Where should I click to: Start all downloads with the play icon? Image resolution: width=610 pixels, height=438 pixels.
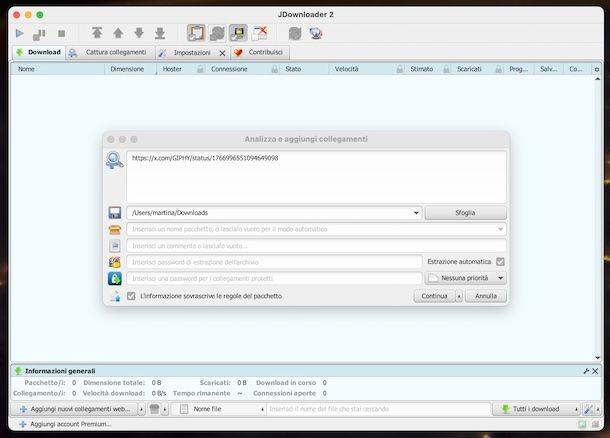point(19,33)
